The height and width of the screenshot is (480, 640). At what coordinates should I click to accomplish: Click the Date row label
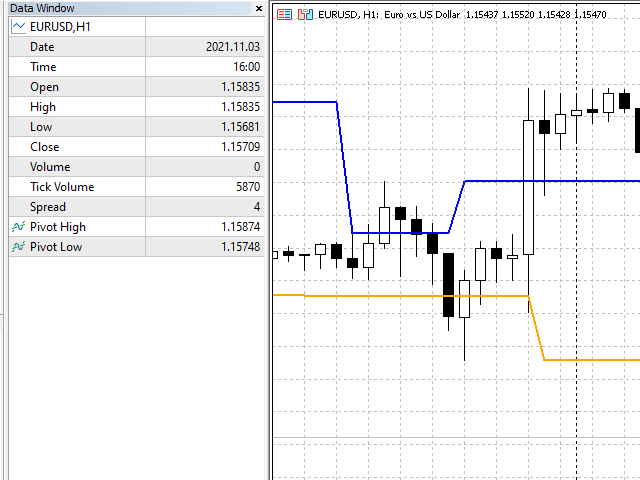(42, 47)
